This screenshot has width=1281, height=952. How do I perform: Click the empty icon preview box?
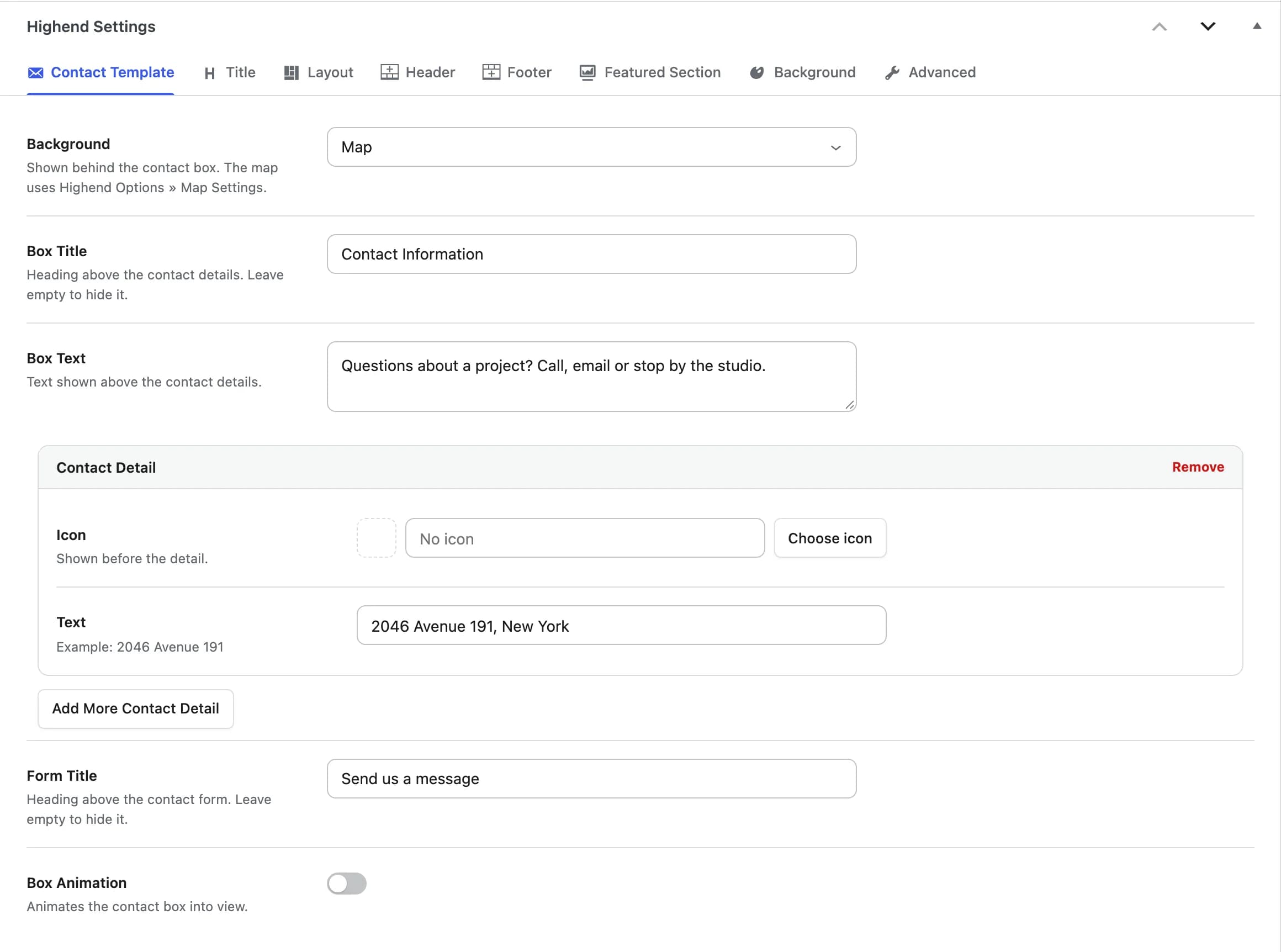(376, 538)
